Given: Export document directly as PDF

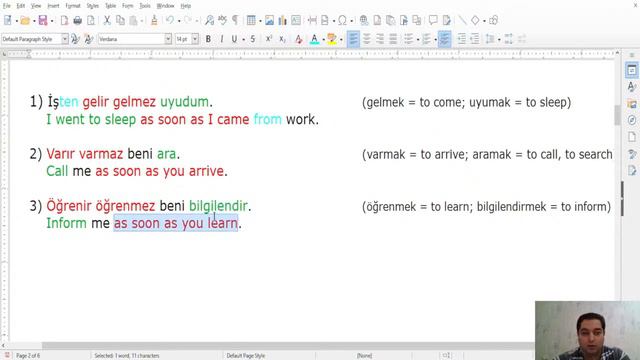Looking at the screenshot, I should click(x=64, y=20).
